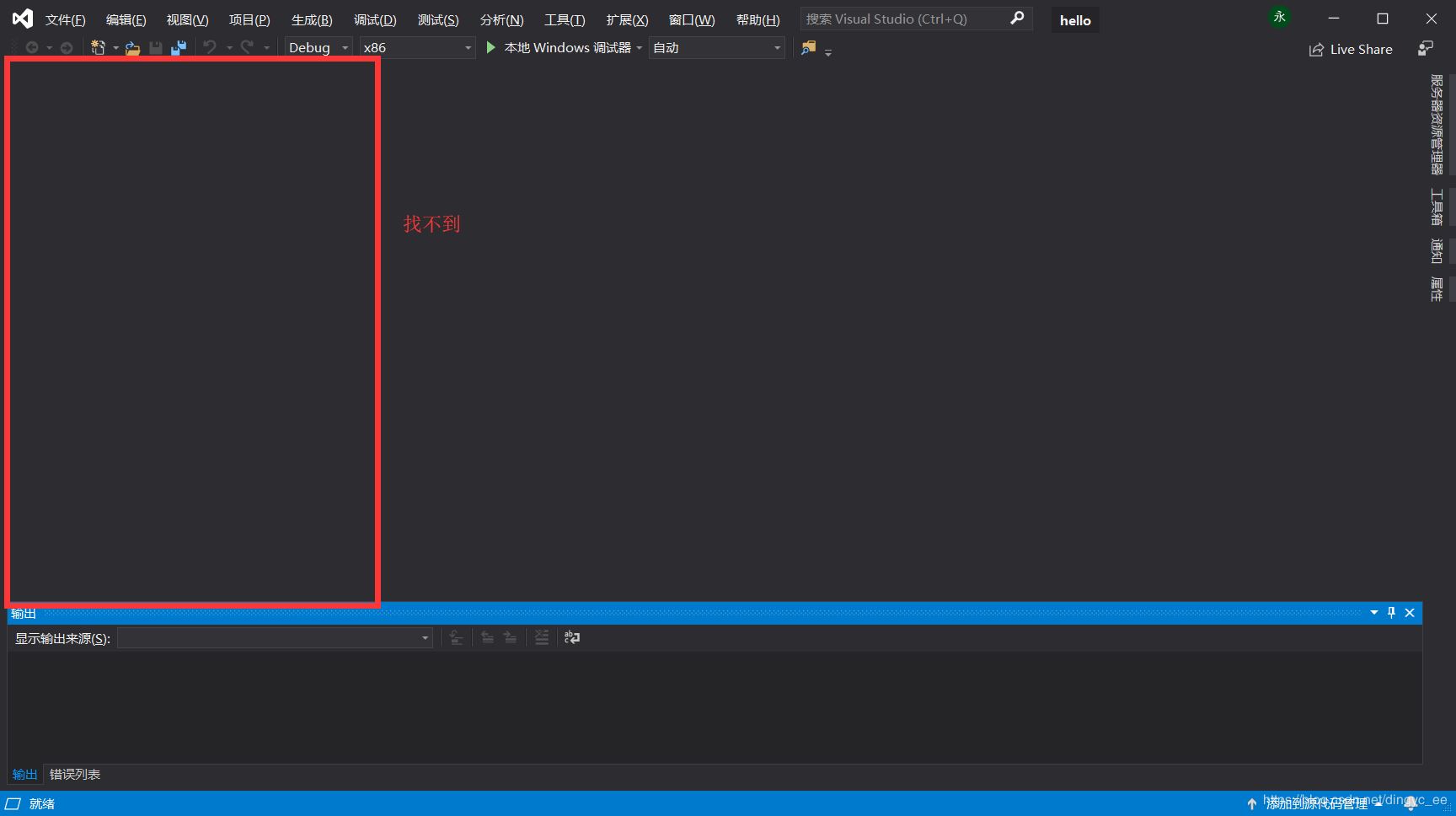Click the Live Share button
This screenshot has width=1456, height=816.
1351,49
